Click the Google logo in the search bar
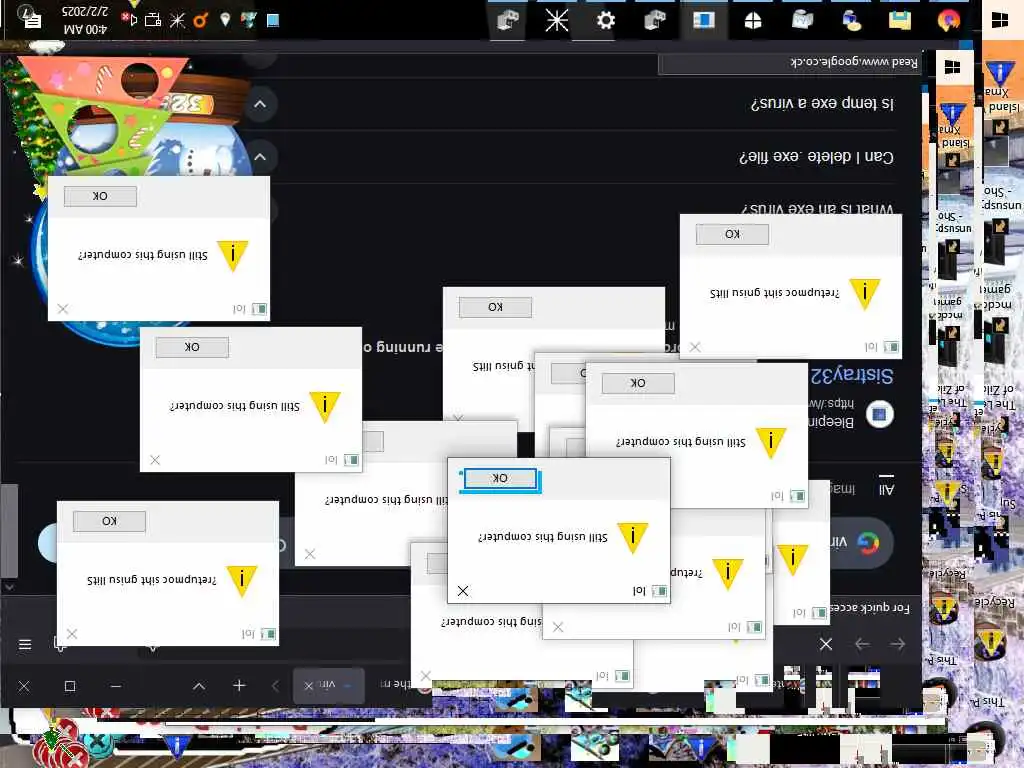Image resolution: width=1024 pixels, height=768 pixels. pos(868,543)
